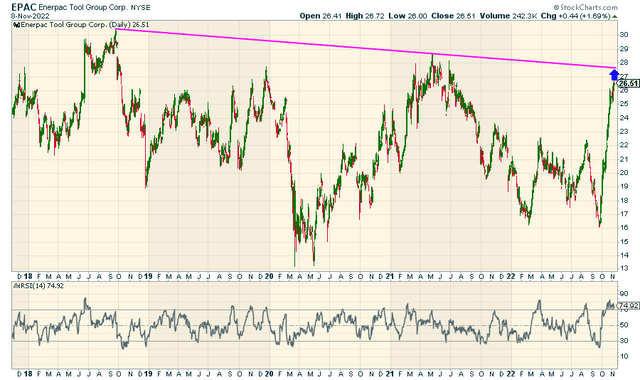Click the 30 label on the price axis

pos(624,35)
